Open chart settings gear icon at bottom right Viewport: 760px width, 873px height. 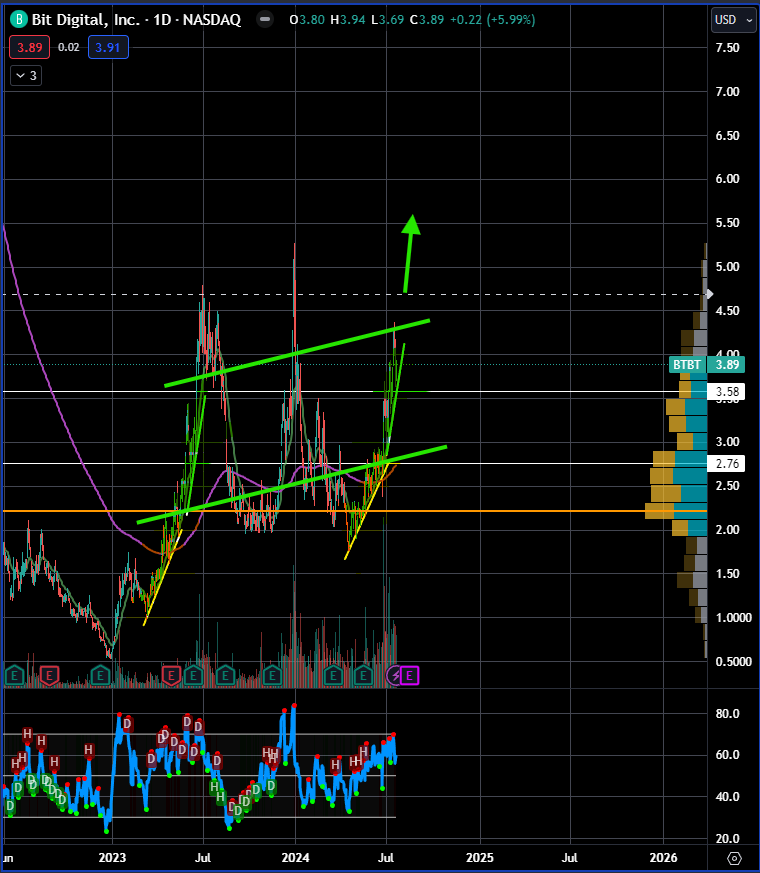tap(734, 858)
